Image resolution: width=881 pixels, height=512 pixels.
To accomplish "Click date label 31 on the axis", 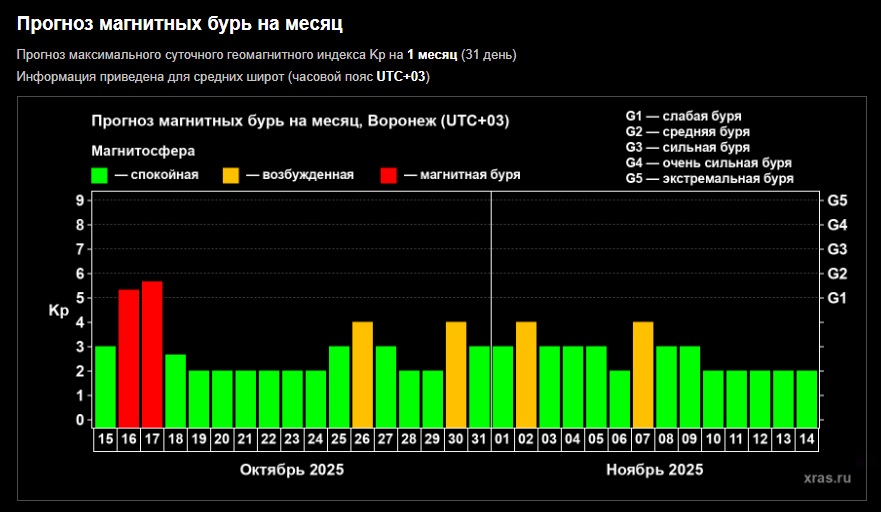I will pyautogui.click(x=479, y=439).
